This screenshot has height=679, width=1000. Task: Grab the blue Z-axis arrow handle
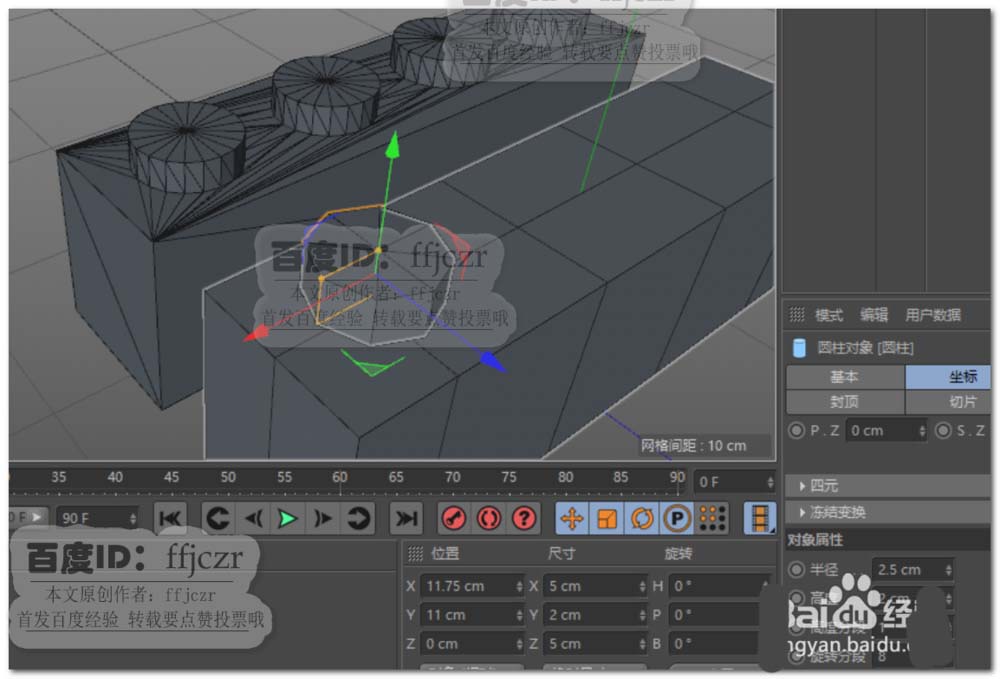pyautogui.click(x=492, y=361)
